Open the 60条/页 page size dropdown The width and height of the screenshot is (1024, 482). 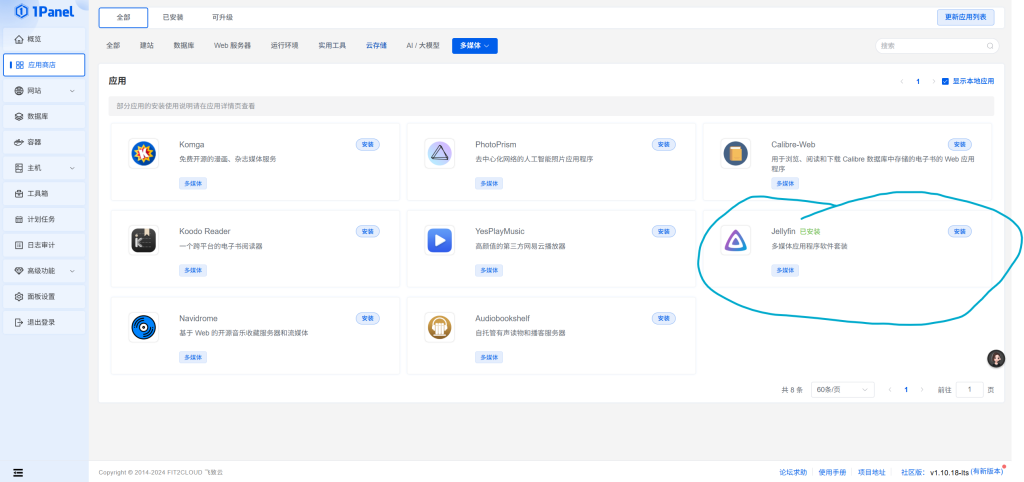[842, 389]
